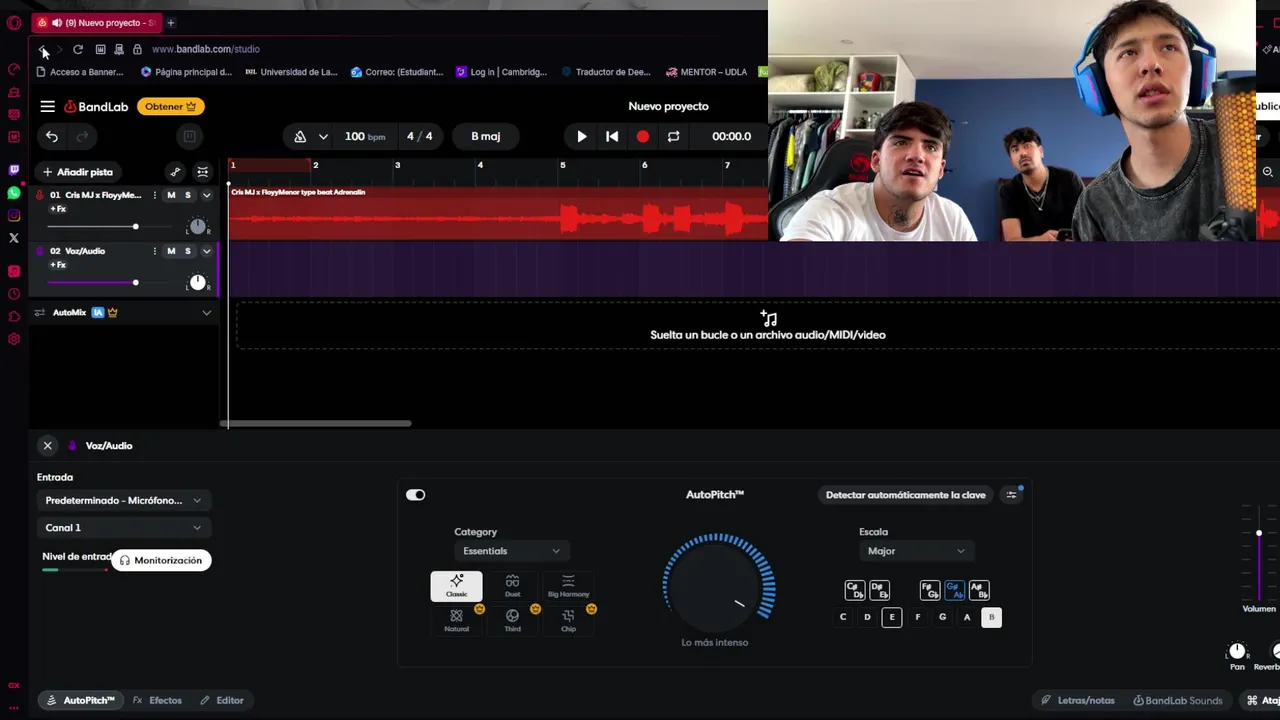The image size is (1280, 720).
Task: Mute the Voz/Audio track
Action: pyautogui.click(x=171, y=251)
